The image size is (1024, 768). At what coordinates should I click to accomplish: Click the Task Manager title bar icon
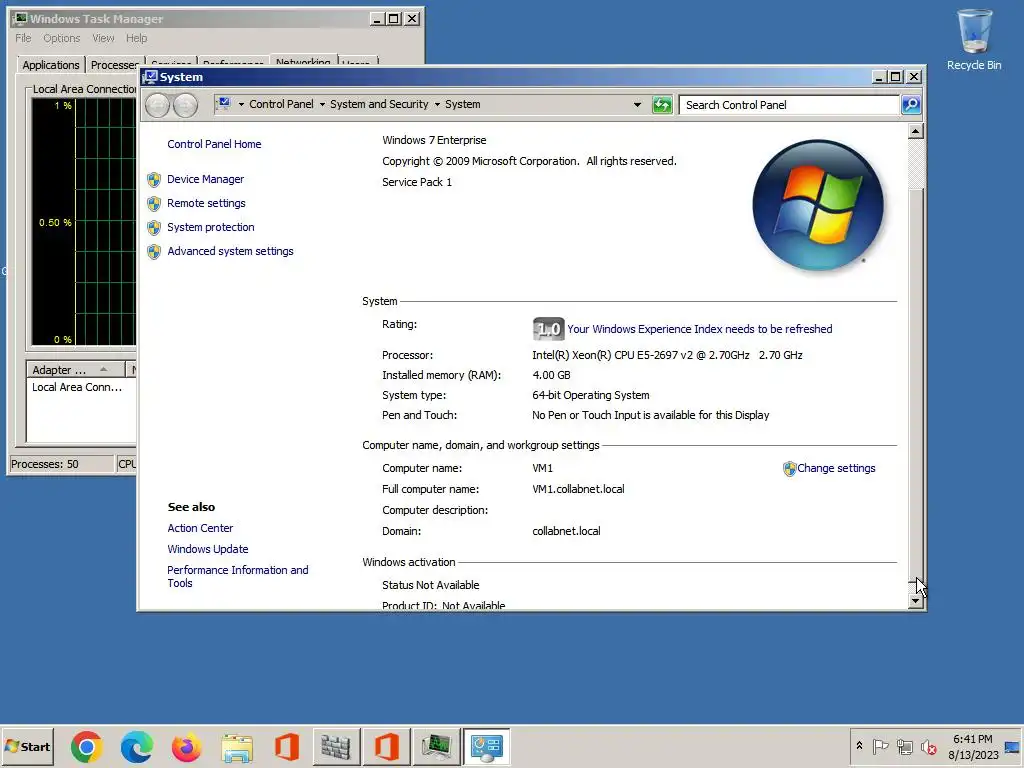click(x=20, y=18)
